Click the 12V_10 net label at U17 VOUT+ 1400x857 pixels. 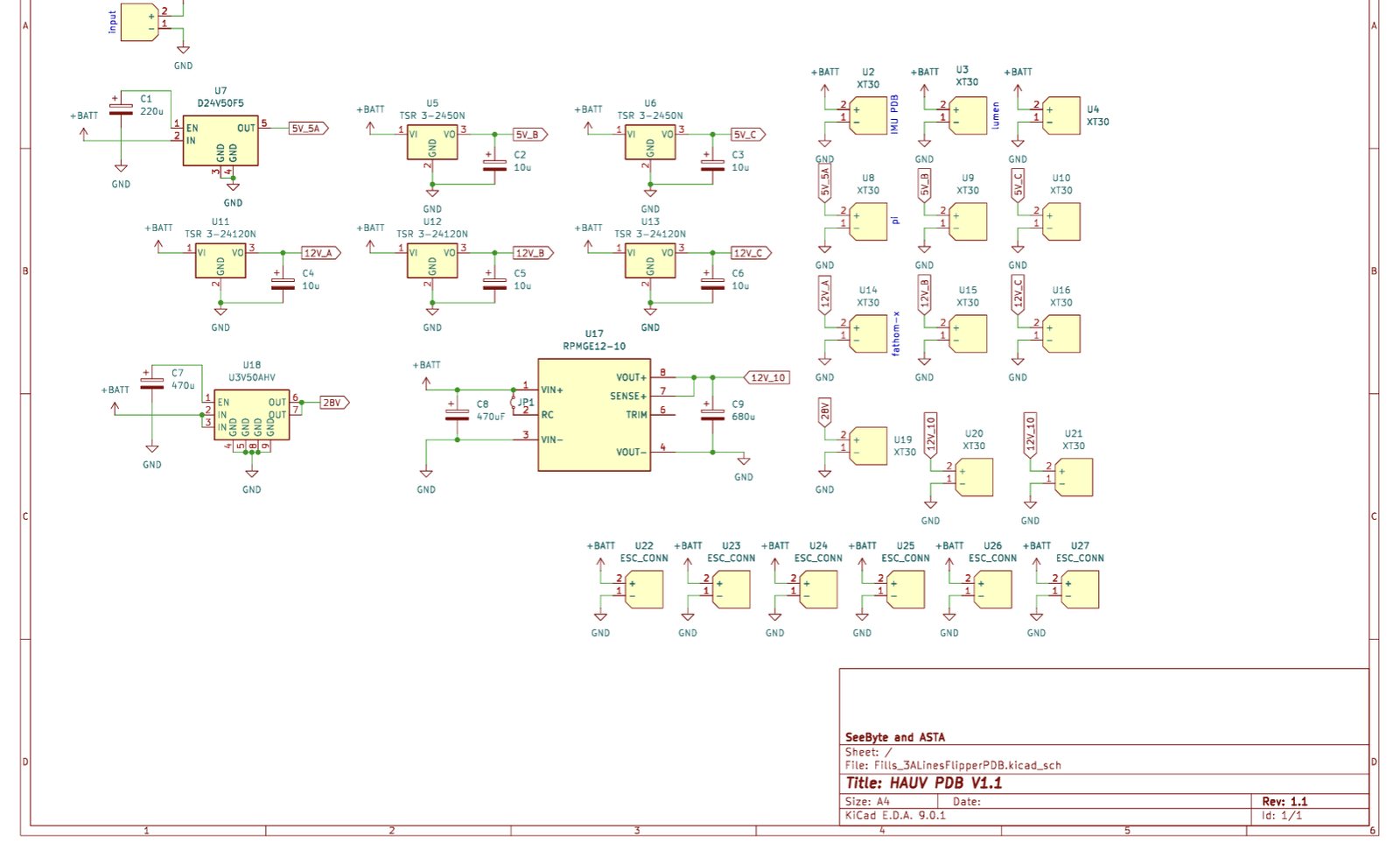[x=767, y=377]
